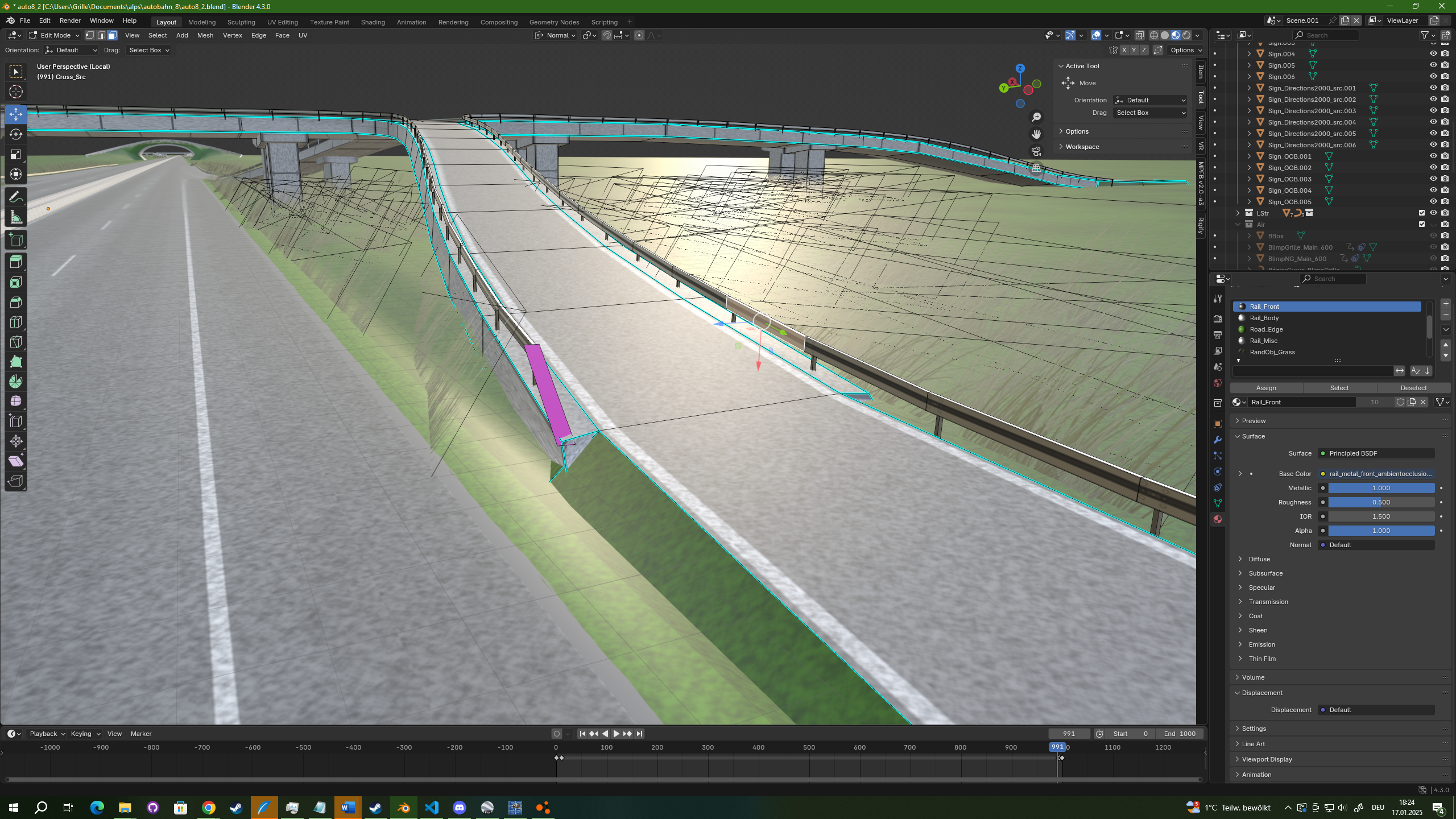Select the Scale tool
The image size is (1456, 819).
click(16, 154)
